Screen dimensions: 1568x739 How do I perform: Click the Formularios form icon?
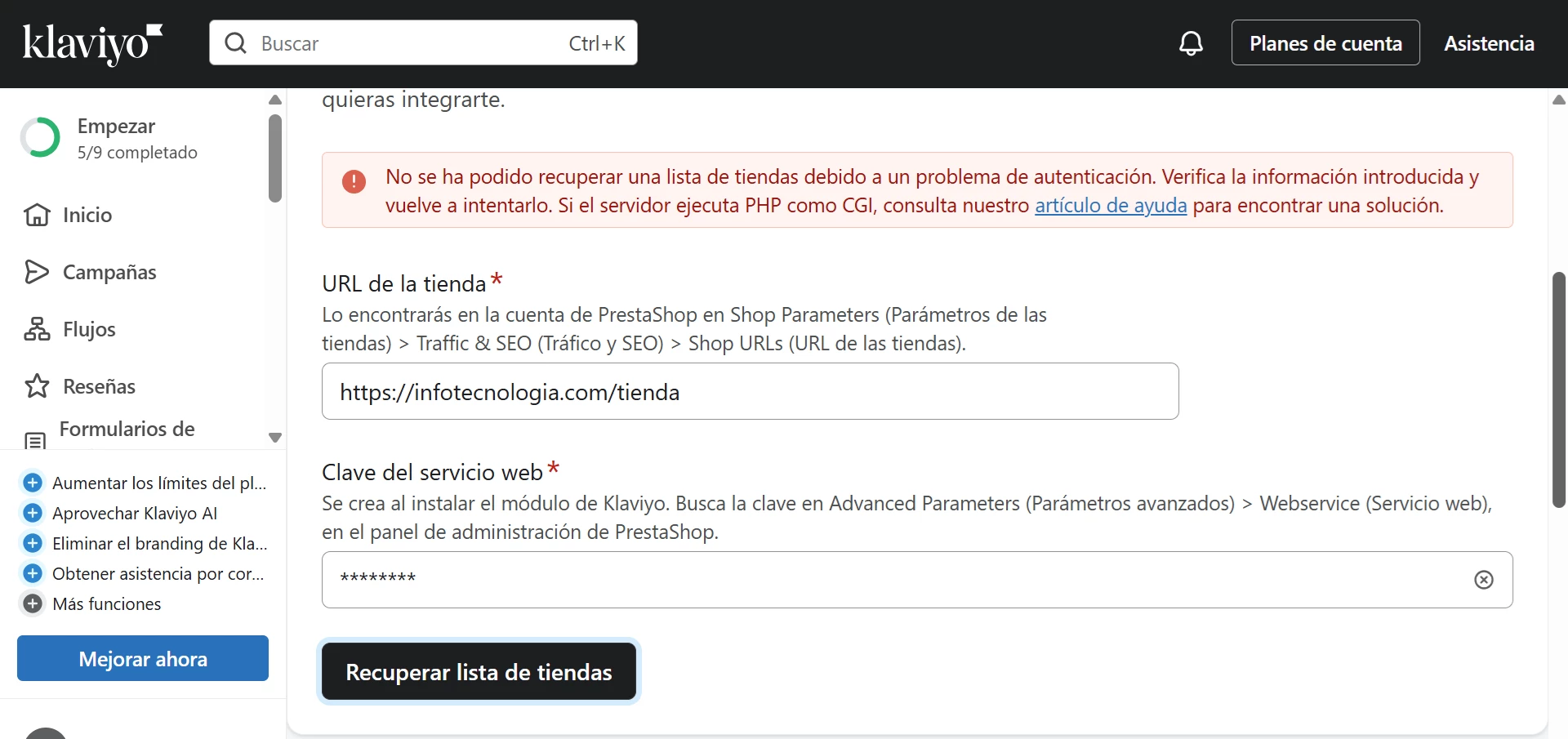35,440
